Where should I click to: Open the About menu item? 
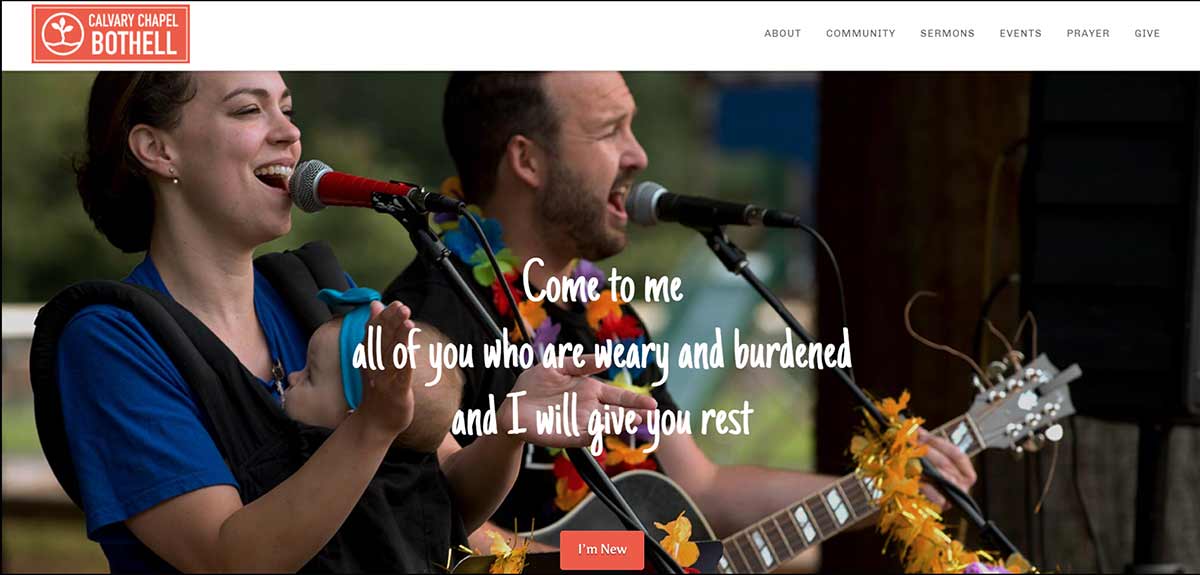pos(782,33)
